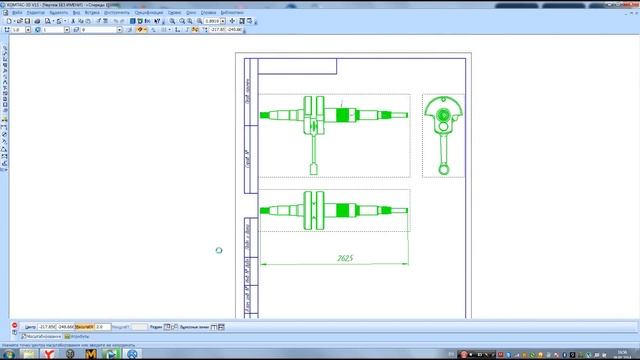This screenshot has height=360, width=640.
Task: Open the Windows Start button
Action: click(8, 354)
